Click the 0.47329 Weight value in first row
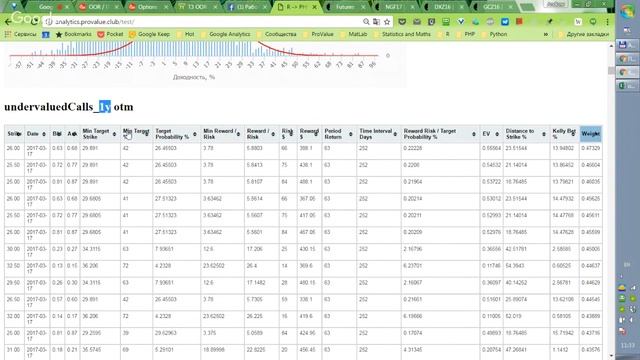The image size is (640, 360). point(591,148)
